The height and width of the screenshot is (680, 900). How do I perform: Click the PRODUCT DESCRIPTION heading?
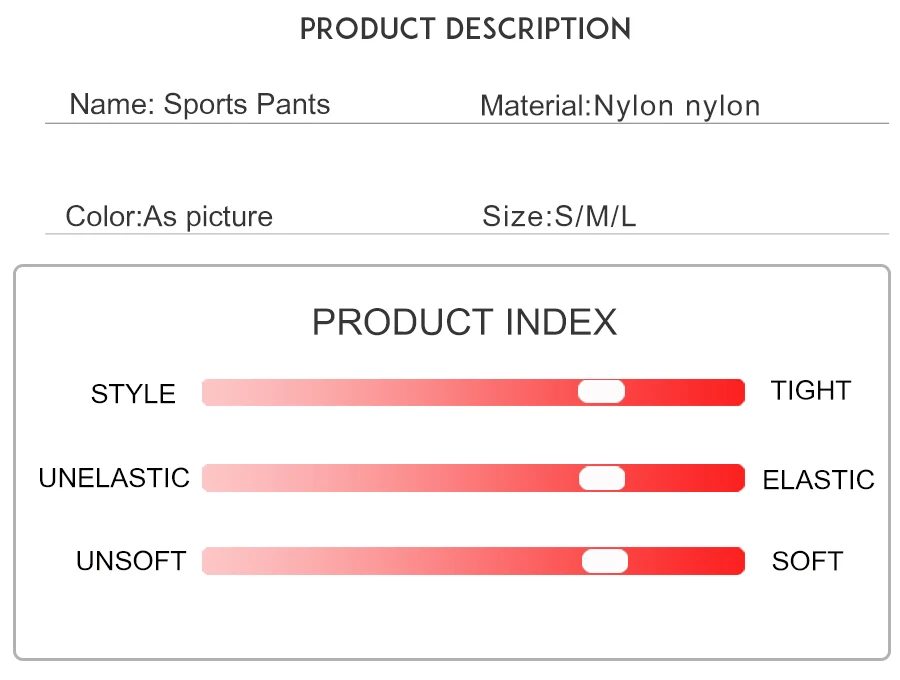[465, 29]
